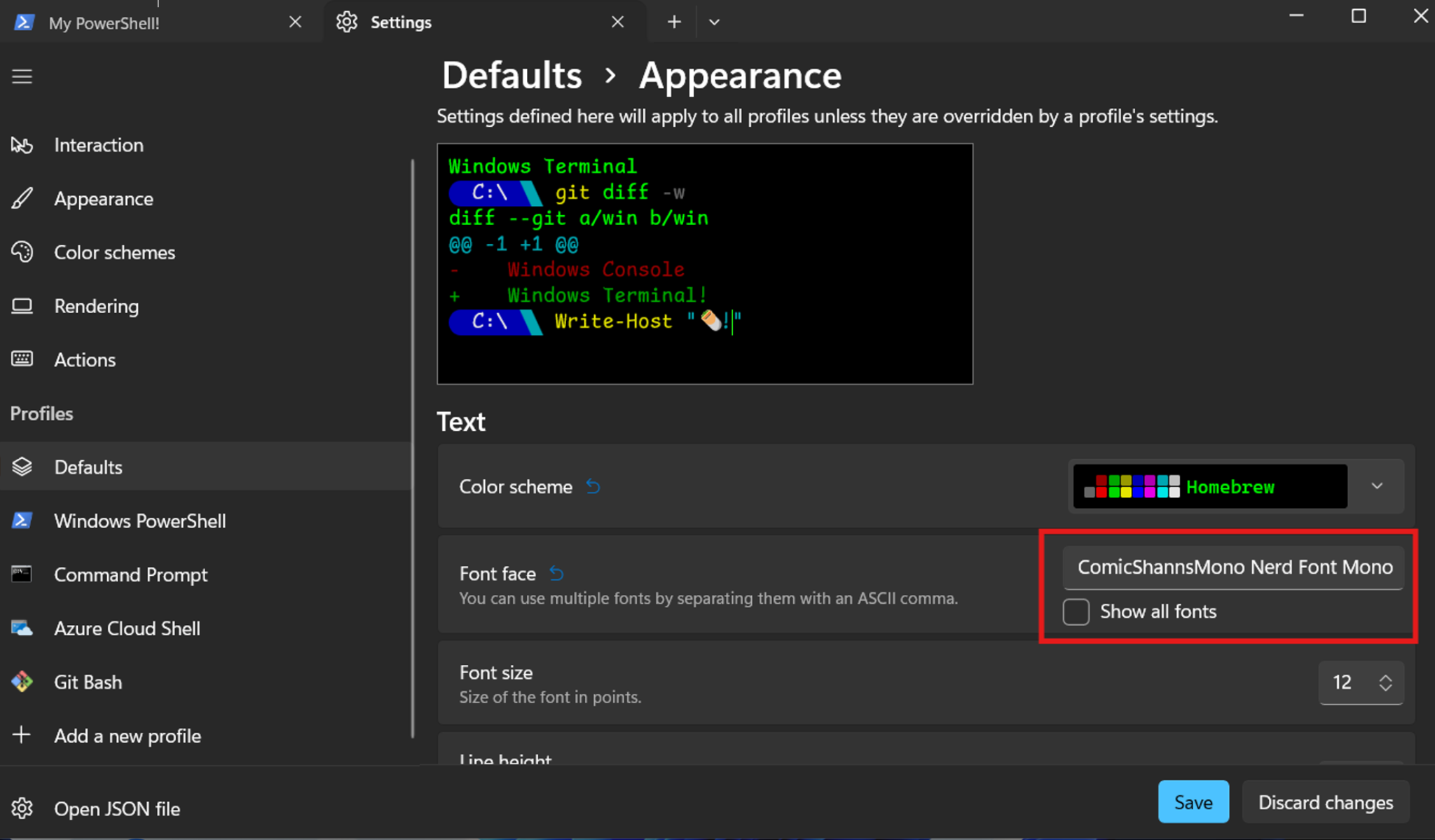Click the hamburger navigation menu icon
The height and width of the screenshot is (840, 1435).
click(22, 76)
